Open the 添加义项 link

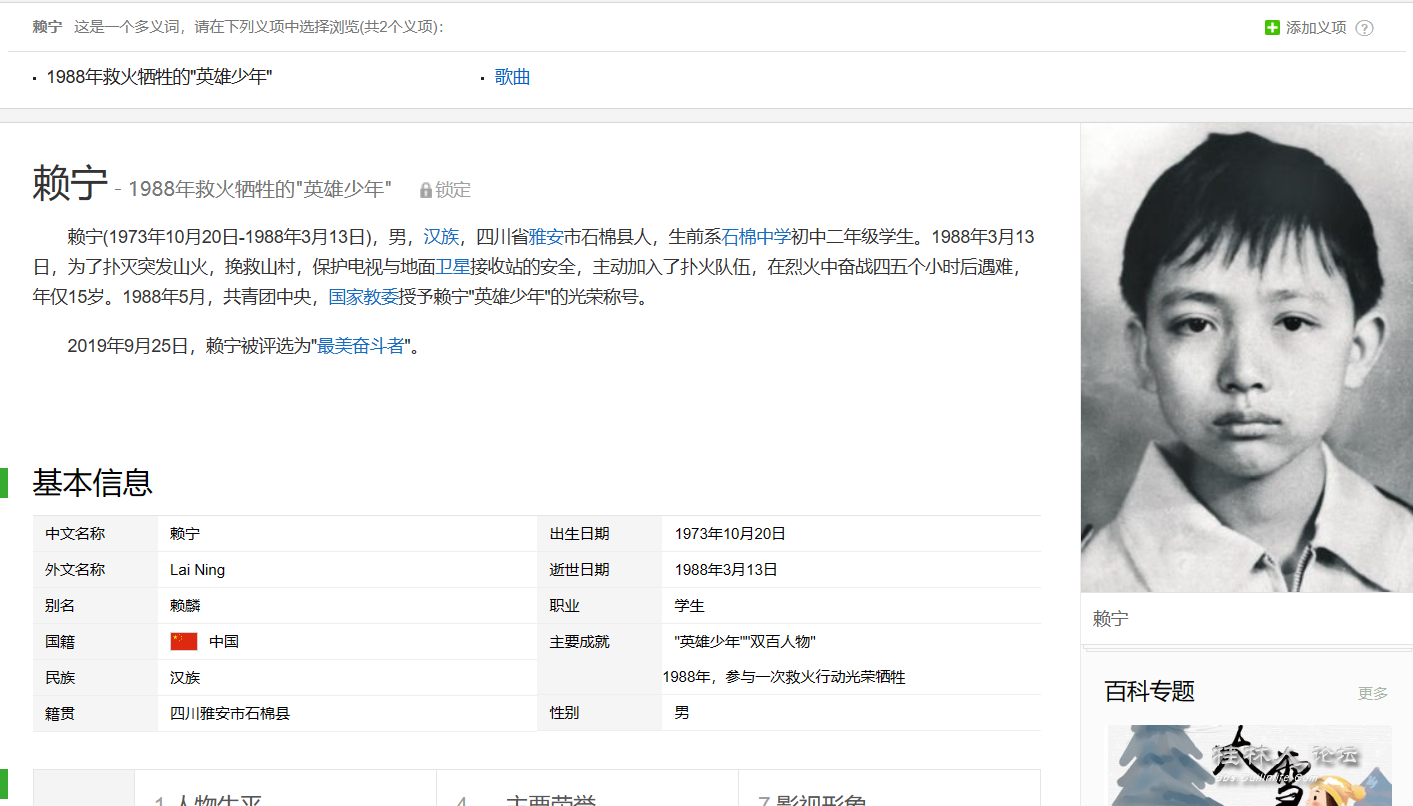[1316, 28]
